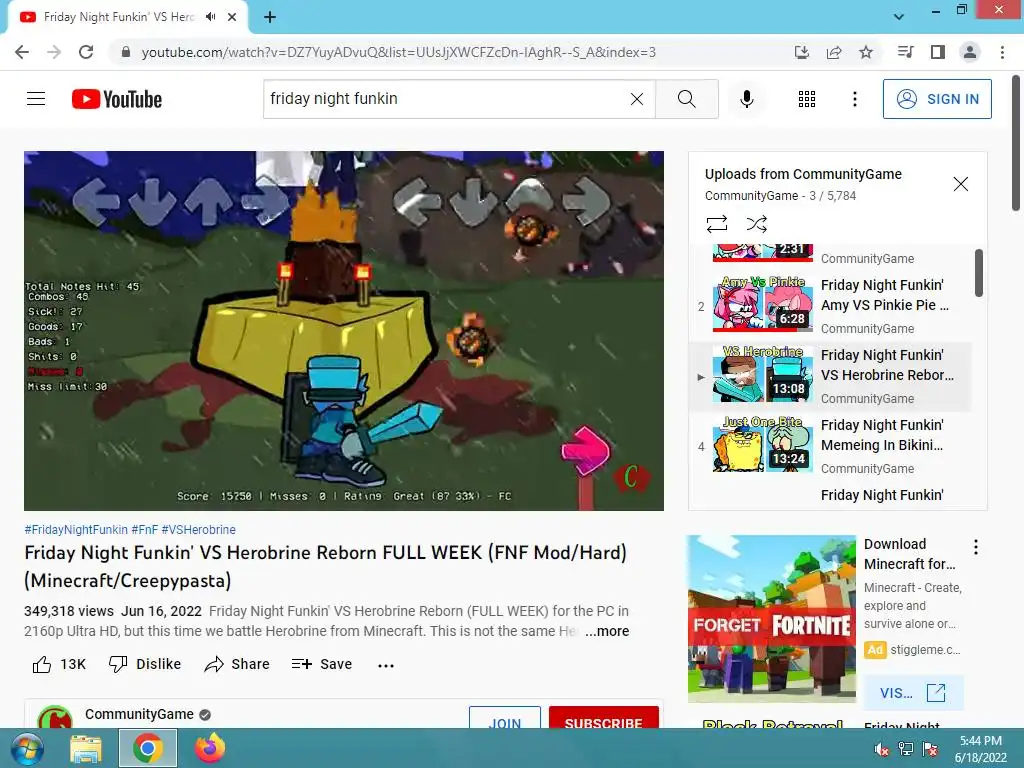Click the muted volume tray icon
The image size is (1024, 768).
coord(881,749)
